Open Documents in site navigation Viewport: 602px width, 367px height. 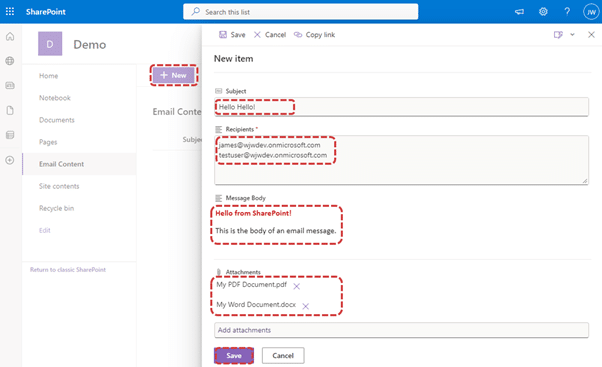(x=56, y=120)
